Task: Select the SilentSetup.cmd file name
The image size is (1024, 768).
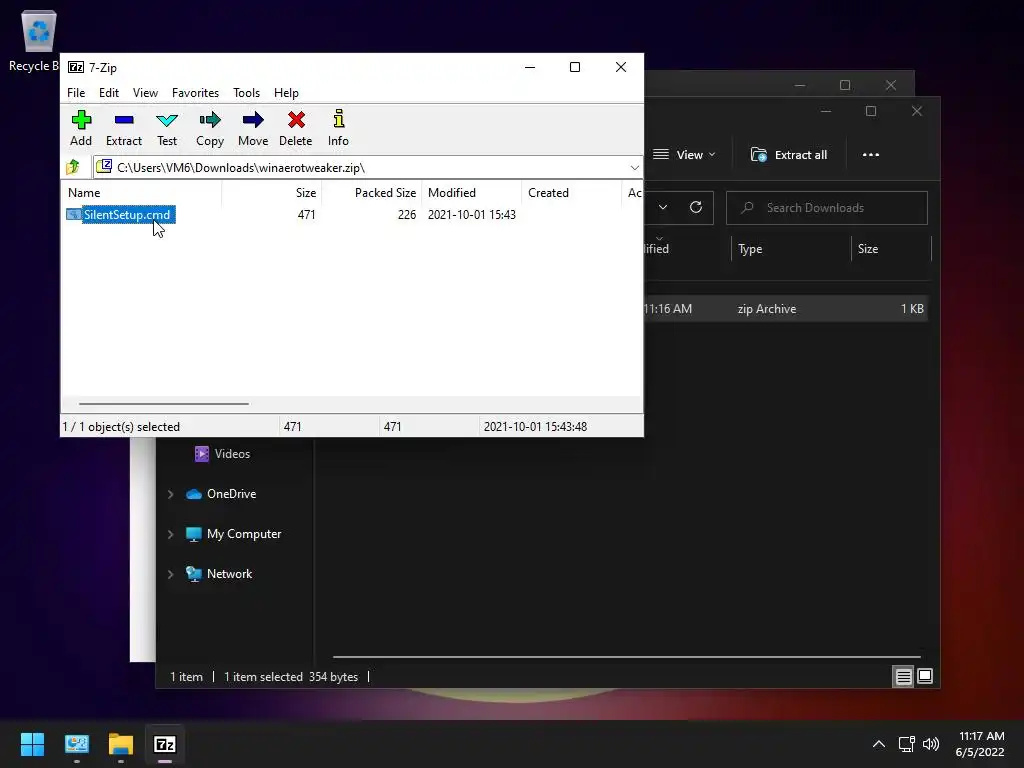Action: point(127,215)
